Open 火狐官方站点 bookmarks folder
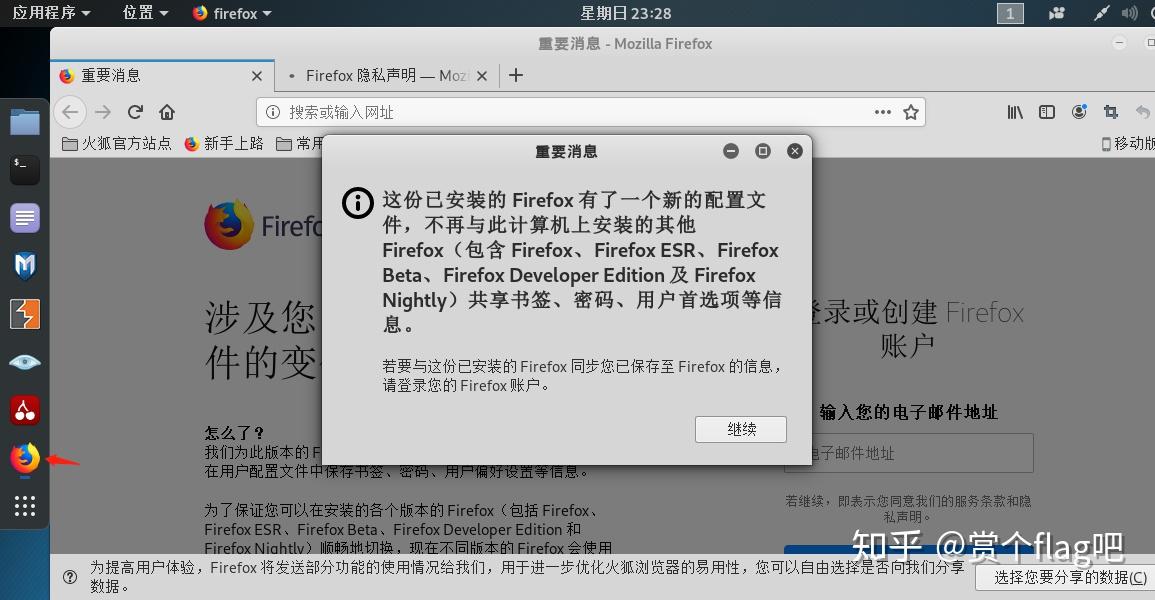Viewport: 1155px width, 600px height. coord(116,144)
